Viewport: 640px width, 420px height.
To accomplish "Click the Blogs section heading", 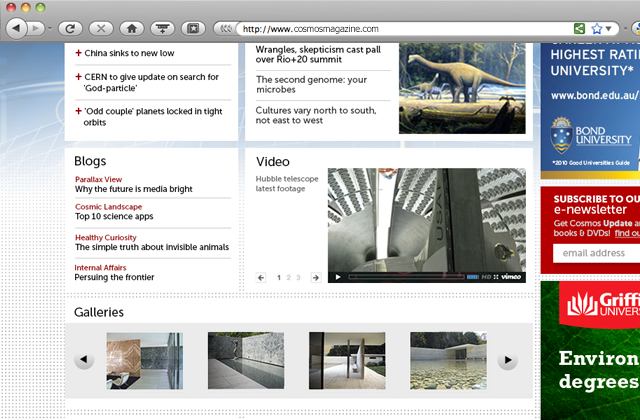I will (90, 161).
